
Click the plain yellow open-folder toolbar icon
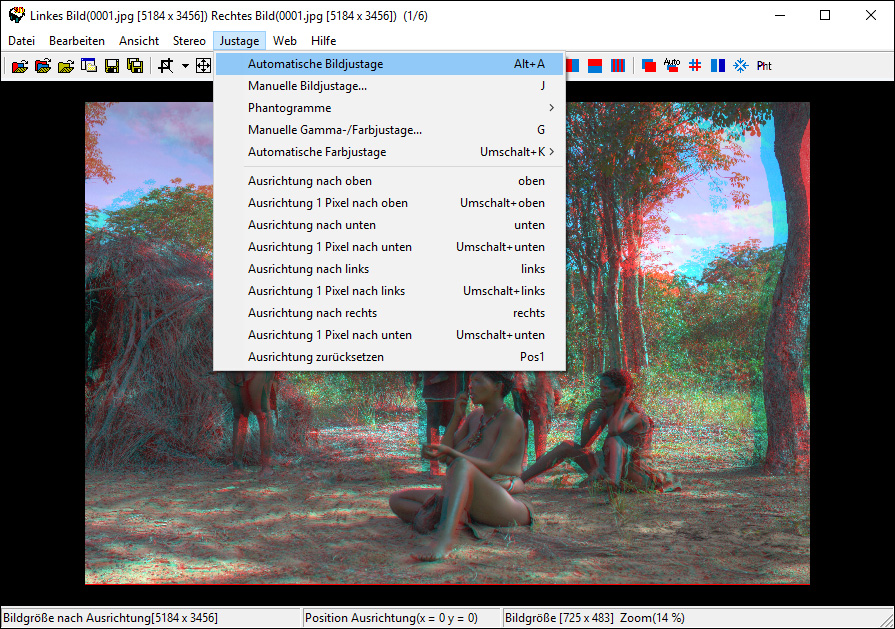[66, 66]
